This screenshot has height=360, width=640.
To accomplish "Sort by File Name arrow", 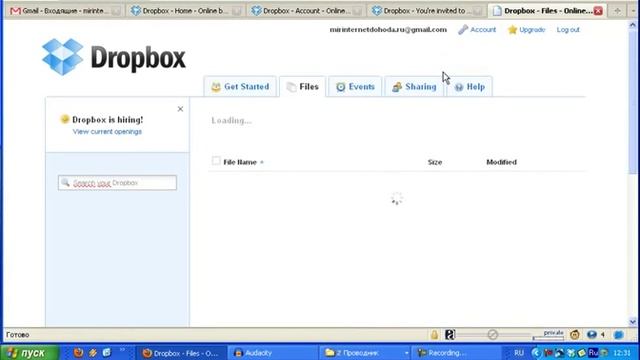I will click(262, 162).
